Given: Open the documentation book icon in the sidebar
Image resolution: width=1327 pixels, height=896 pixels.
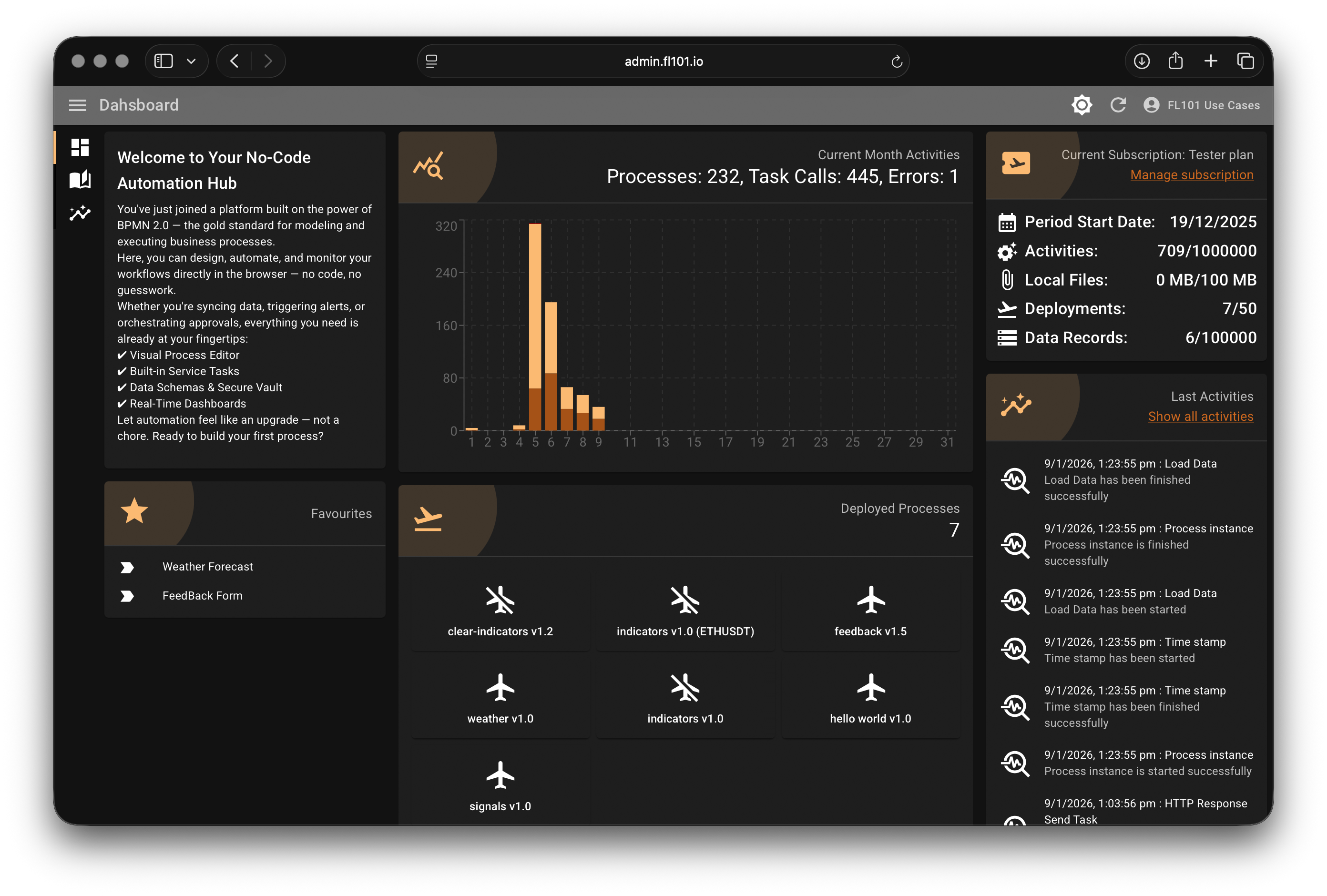Looking at the screenshot, I should [x=80, y=180].
